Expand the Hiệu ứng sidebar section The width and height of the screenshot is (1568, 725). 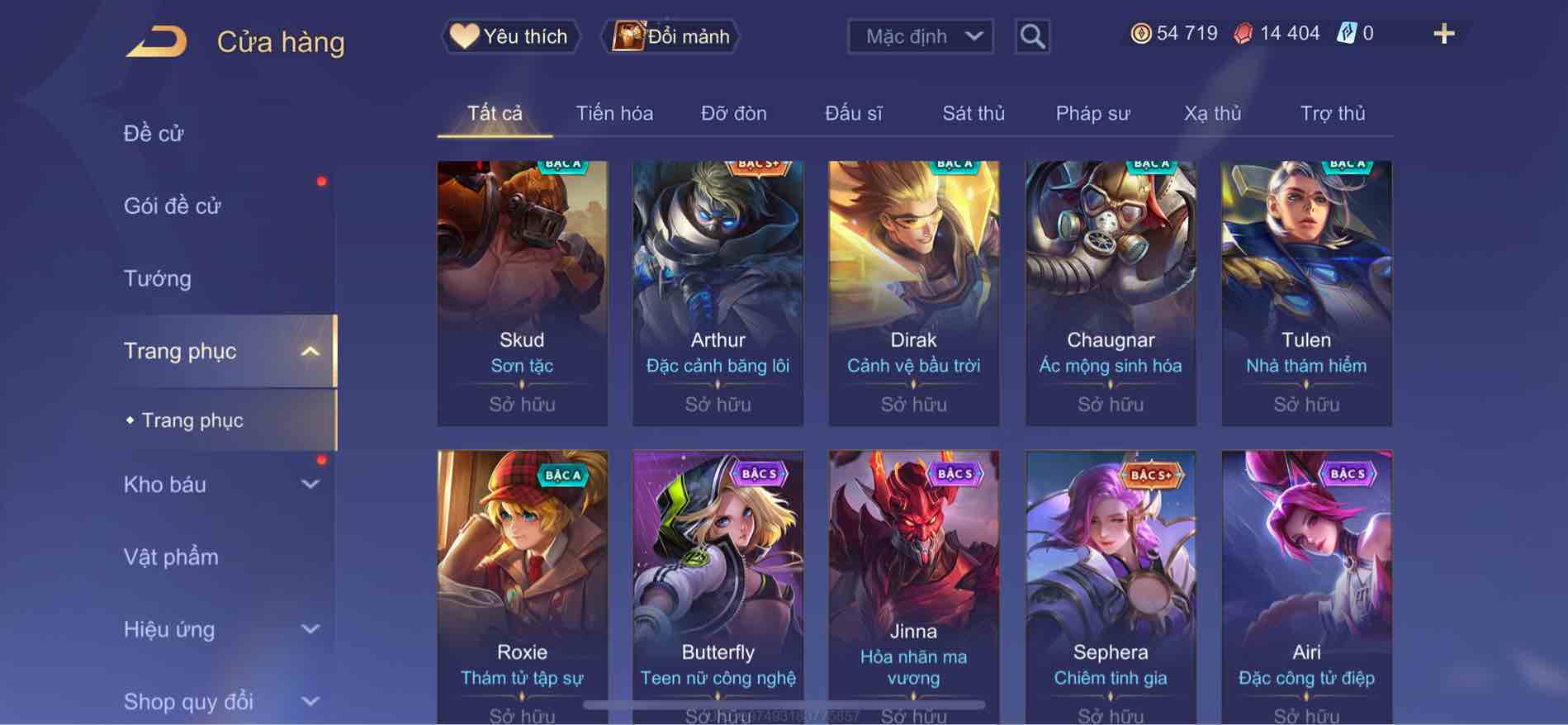coord(310,629)
